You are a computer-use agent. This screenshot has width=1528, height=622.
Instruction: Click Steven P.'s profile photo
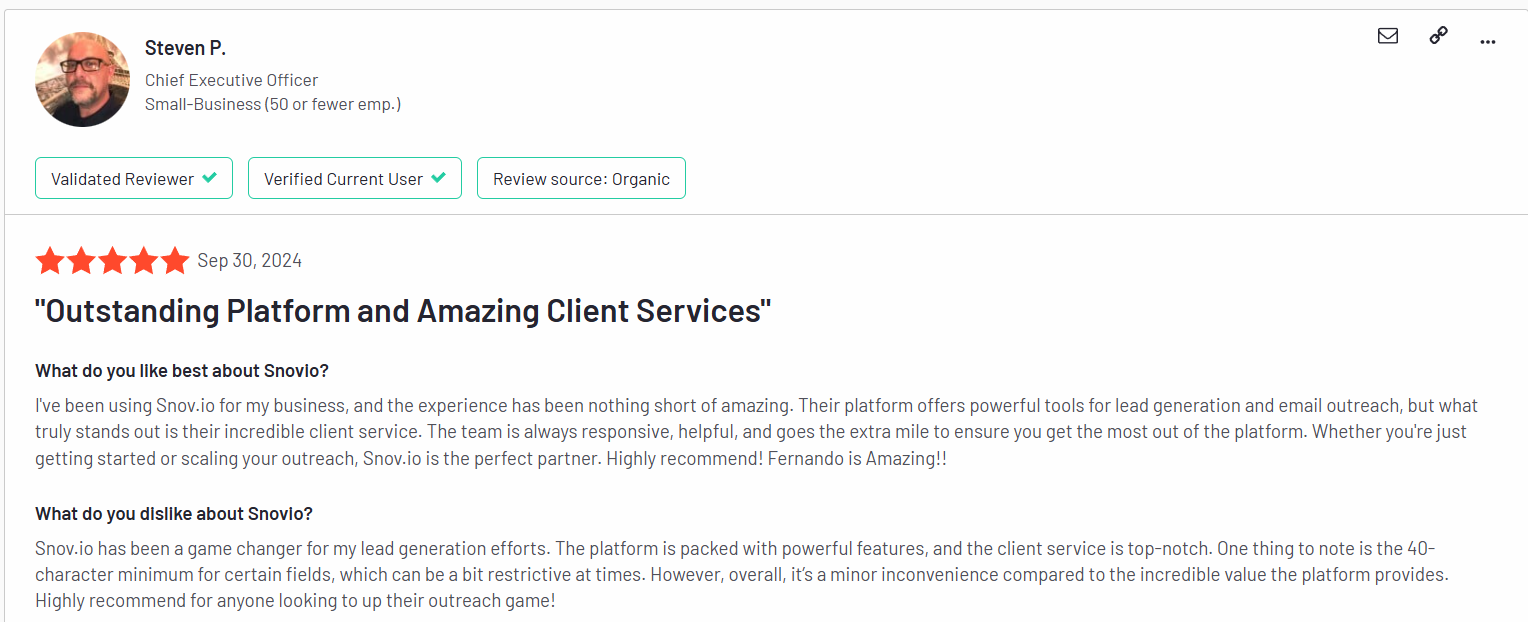tap(82, 78)
